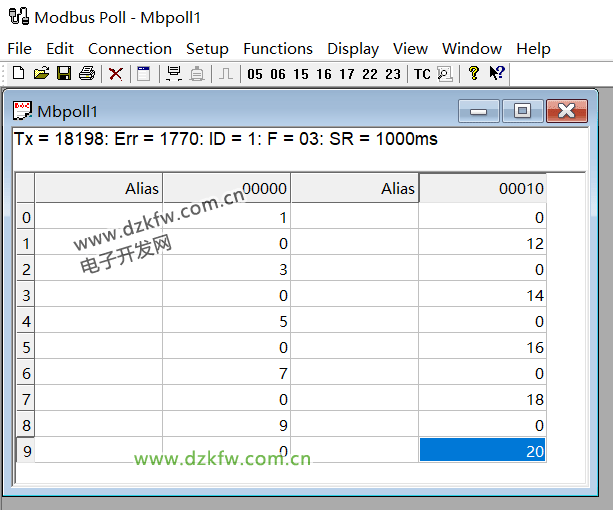Click function 05 write single coil
This screenshot has width=613, height=510.
[x=255, y=74]
